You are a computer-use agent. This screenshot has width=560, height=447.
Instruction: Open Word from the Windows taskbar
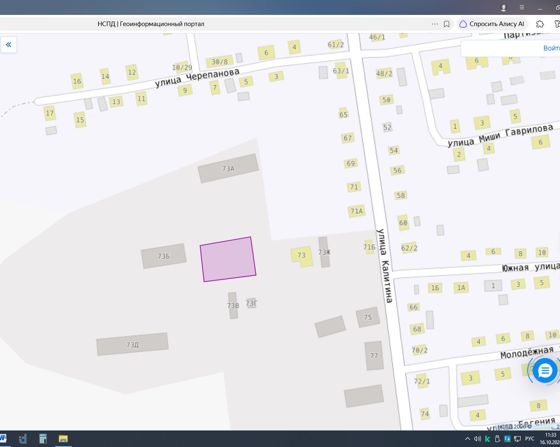point(3,438)
